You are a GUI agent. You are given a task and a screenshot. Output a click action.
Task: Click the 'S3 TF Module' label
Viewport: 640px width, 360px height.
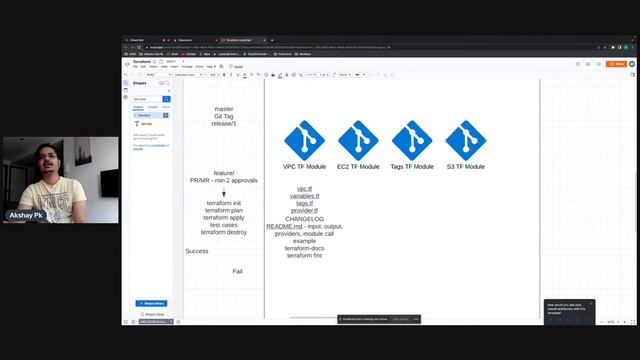pyautogui.click(x=466, y=167)
